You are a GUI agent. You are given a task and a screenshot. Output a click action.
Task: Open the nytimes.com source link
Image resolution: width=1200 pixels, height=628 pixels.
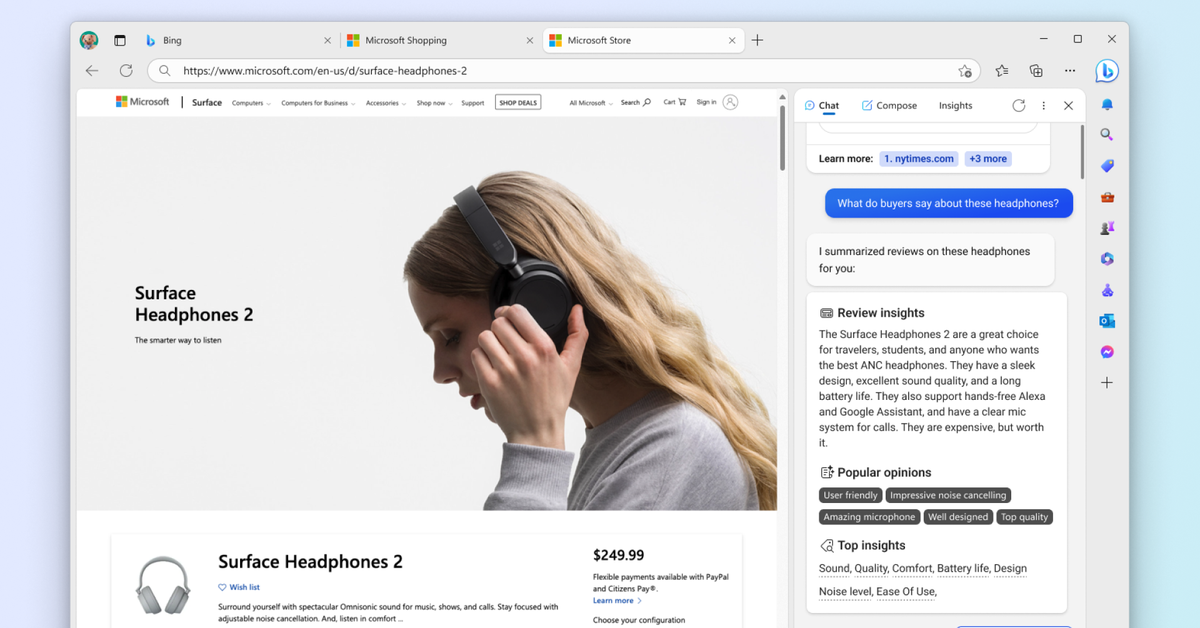pyautogui.click(x=919, y=159)
